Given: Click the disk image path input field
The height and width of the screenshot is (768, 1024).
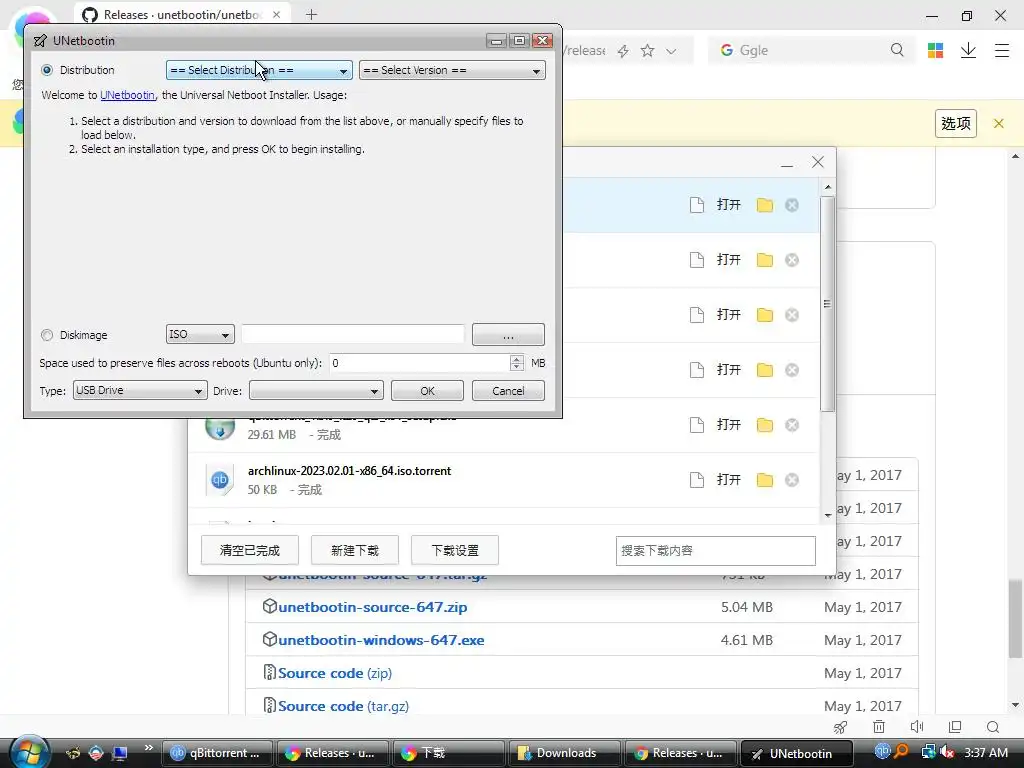Looking at the screenshot, I should coord(353,334).
